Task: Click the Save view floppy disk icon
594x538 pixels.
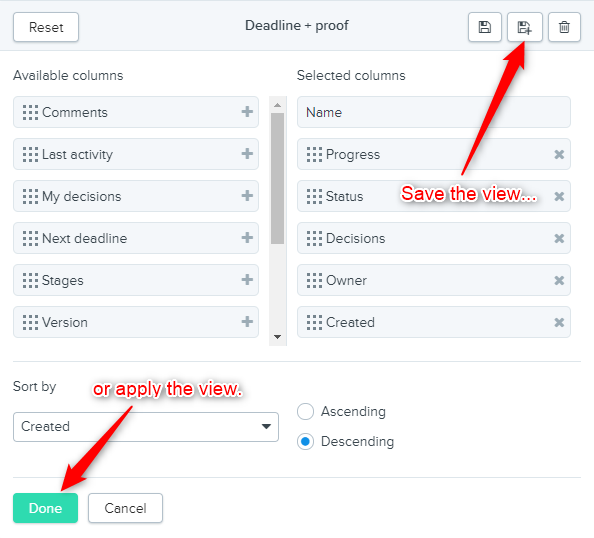Action: (485, 27)
